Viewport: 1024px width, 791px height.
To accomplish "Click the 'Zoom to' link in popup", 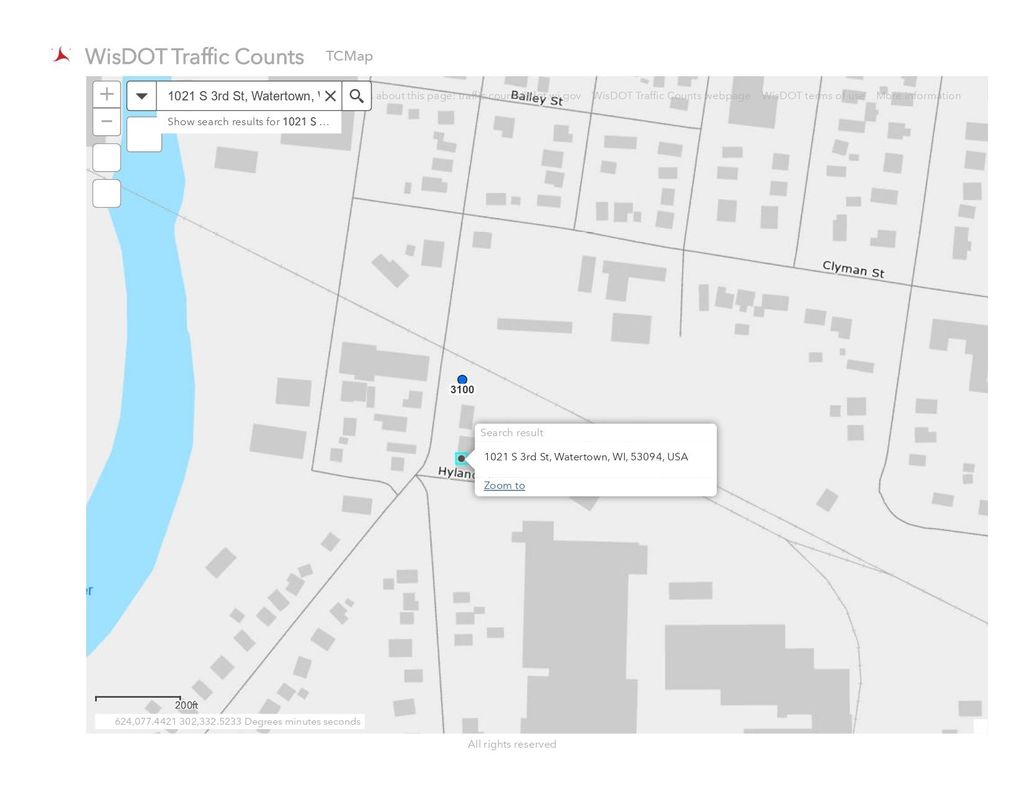I will tap(504, 486).
